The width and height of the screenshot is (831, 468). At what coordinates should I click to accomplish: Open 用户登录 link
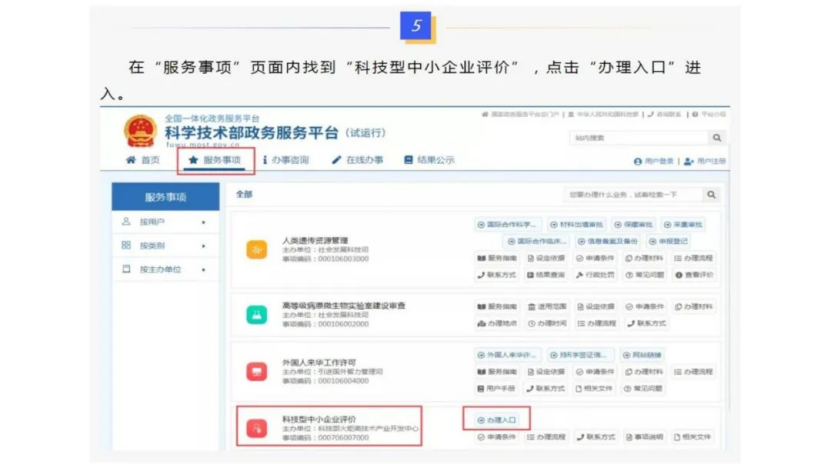pos(653,161)
